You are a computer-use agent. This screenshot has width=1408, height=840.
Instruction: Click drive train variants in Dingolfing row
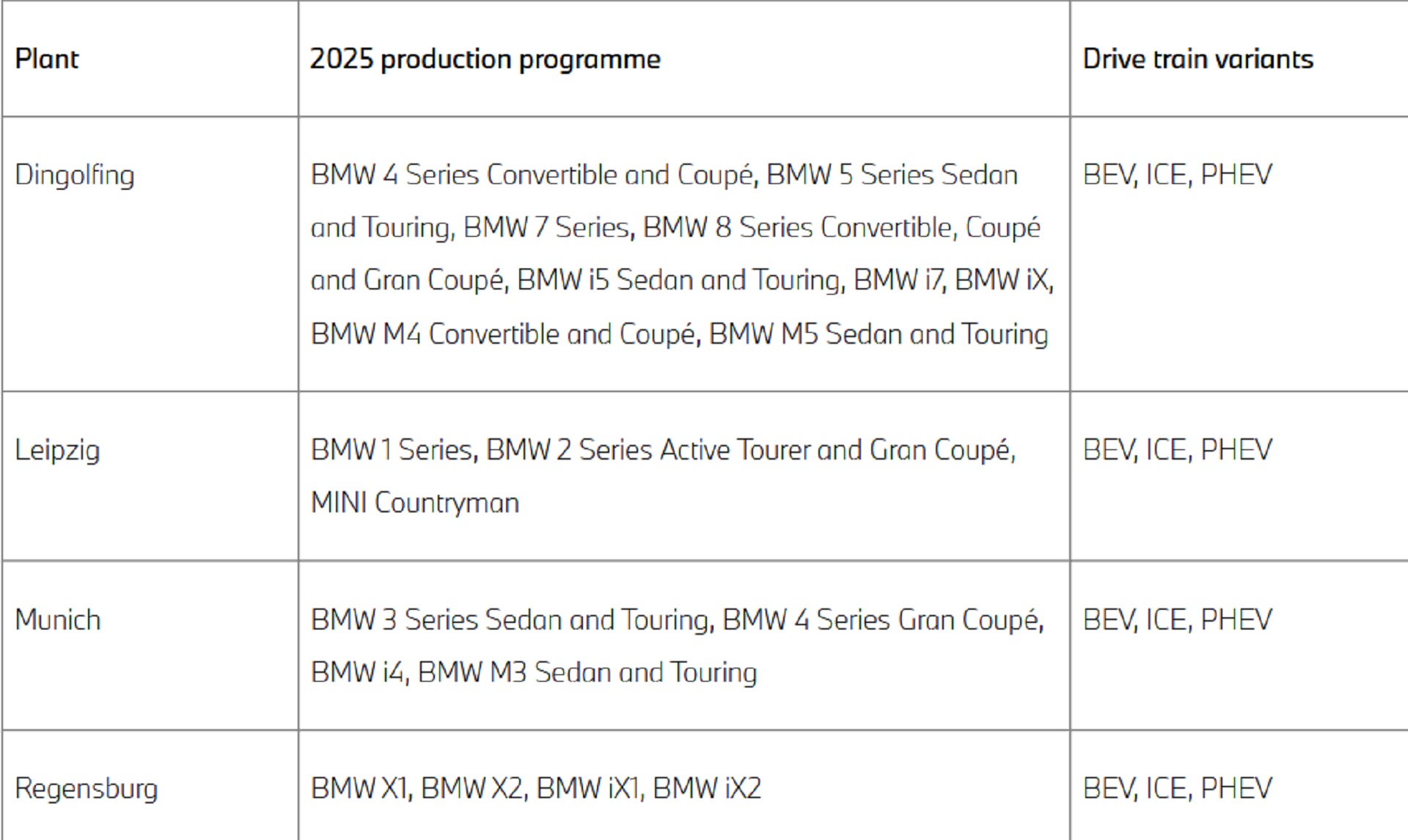click(x=1177, y=175)
